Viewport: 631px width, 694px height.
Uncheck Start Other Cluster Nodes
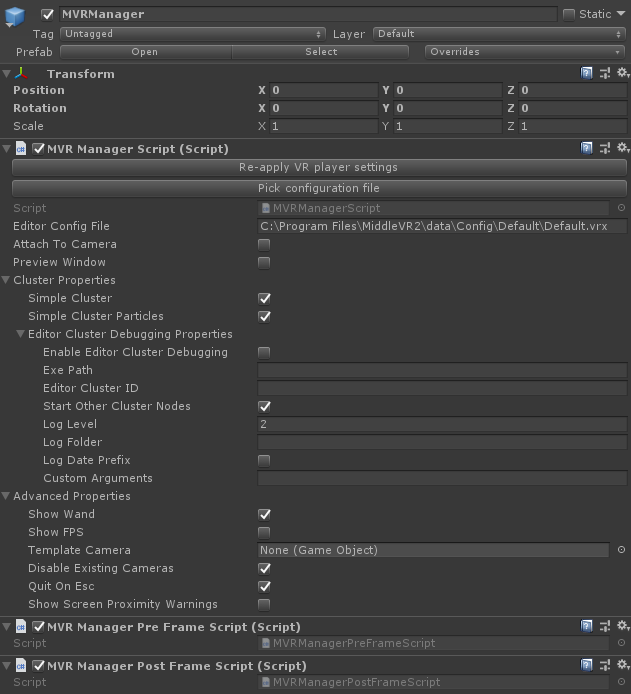tap(264, 406)
